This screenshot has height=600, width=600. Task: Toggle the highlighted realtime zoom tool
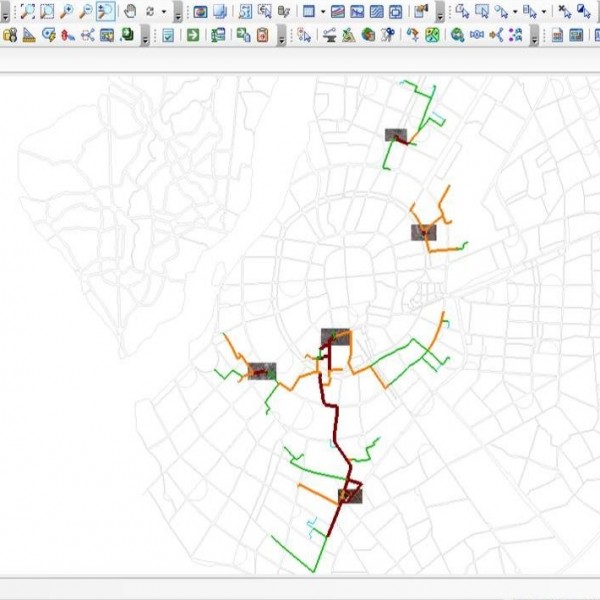click(105, 12)
